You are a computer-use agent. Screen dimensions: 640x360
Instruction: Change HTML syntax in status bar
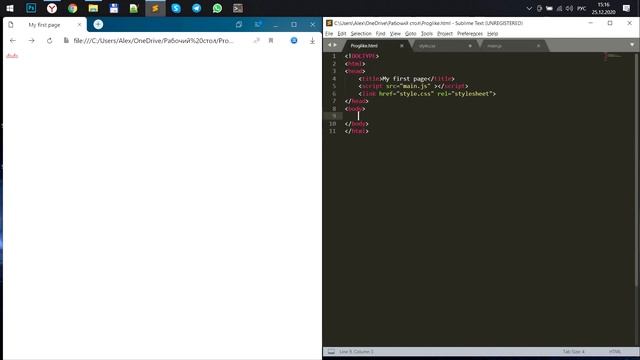pos(615,351)
